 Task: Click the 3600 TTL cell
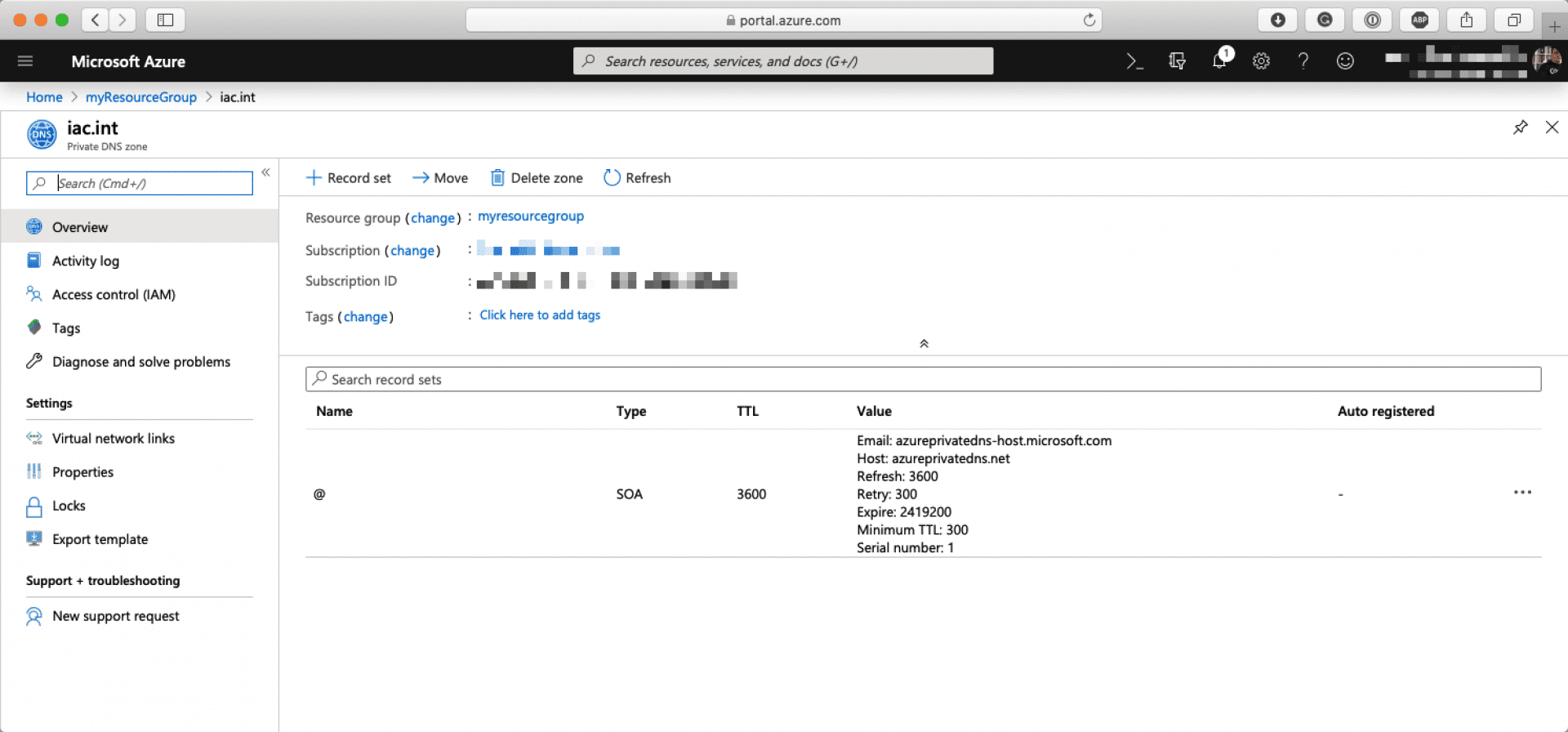click(x=751, y=494)
